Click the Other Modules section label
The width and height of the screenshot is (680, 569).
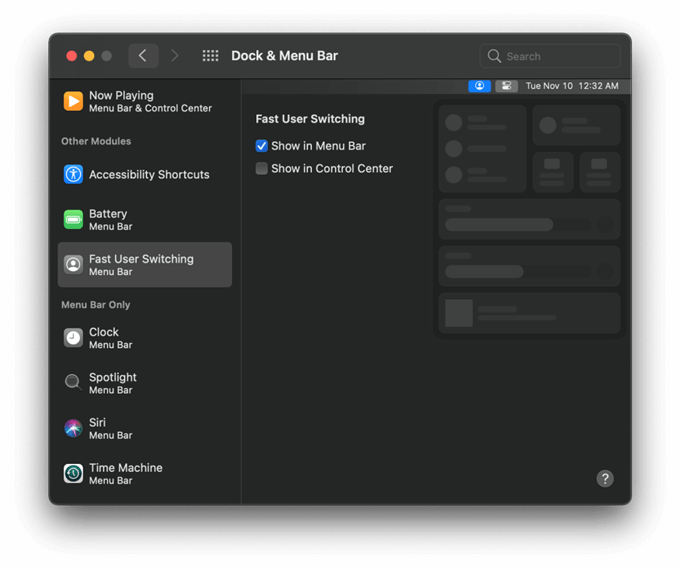pos(96,141)
